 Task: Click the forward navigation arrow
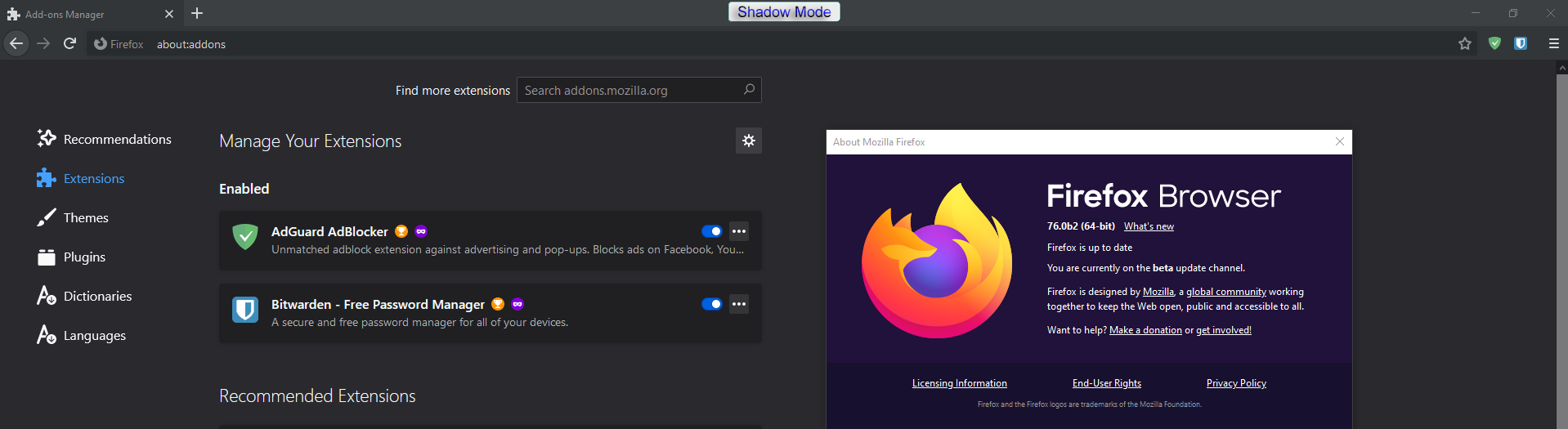click(x=43, y=43)
